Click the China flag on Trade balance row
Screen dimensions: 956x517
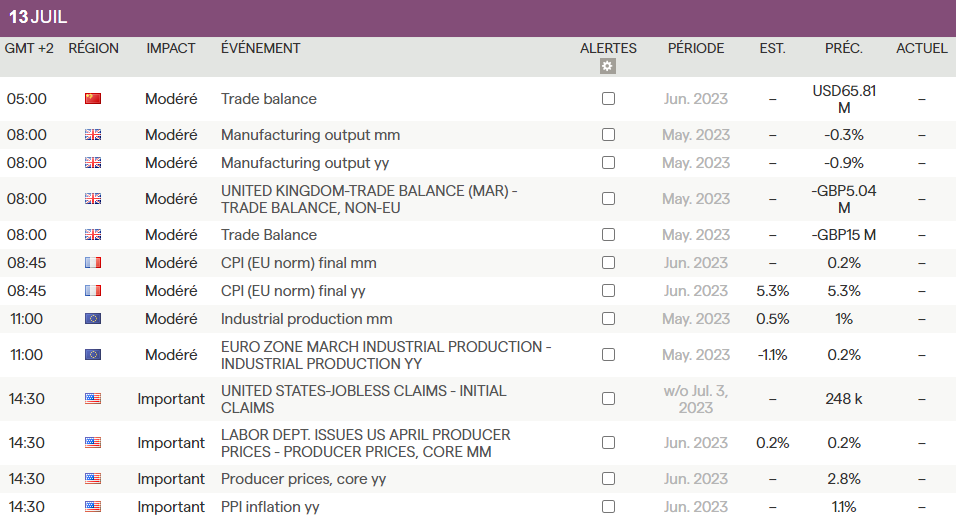point(93,99)
